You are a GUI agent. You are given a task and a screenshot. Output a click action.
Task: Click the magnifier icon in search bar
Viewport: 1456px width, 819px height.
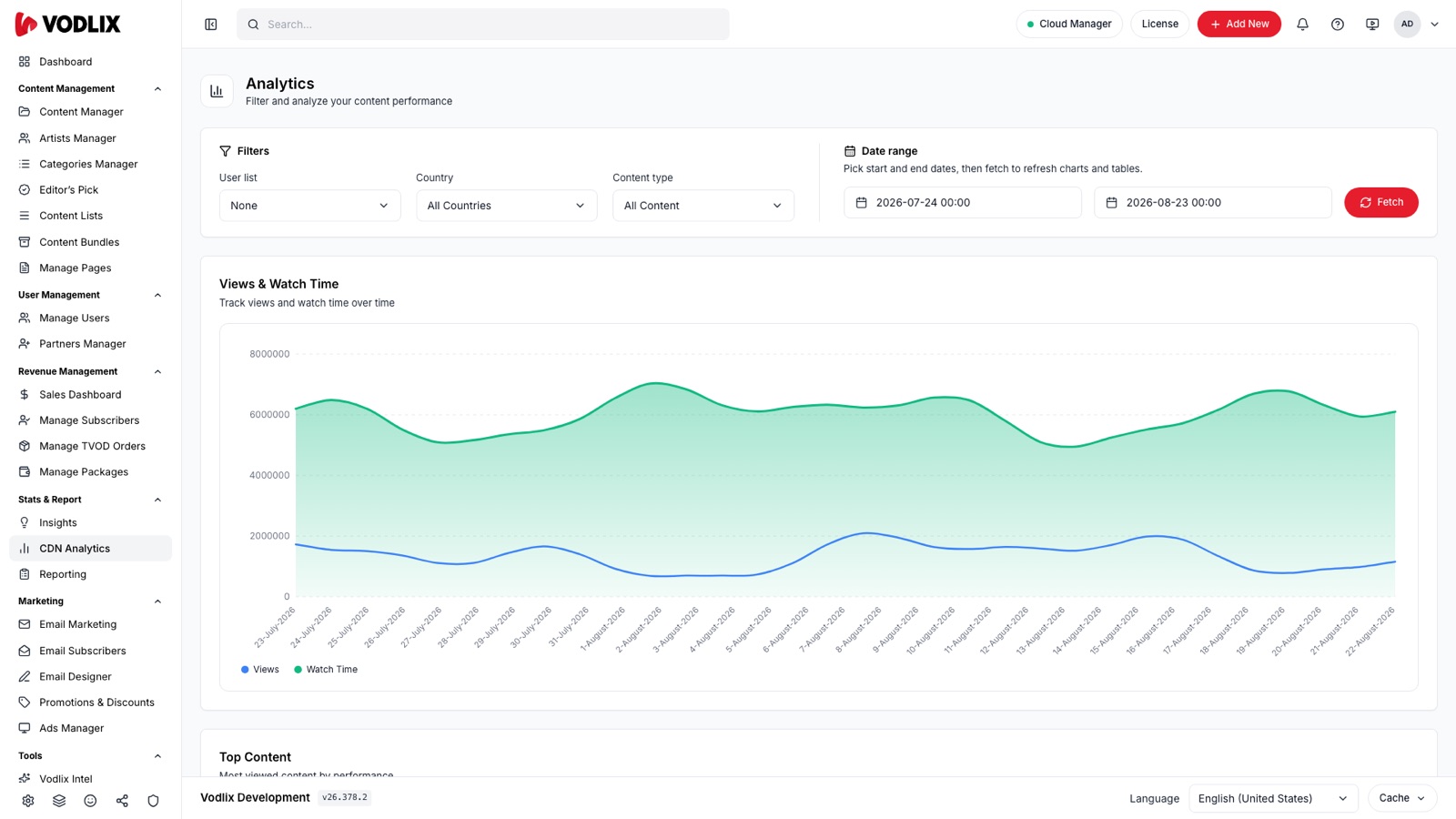click(x=254, y=25)
